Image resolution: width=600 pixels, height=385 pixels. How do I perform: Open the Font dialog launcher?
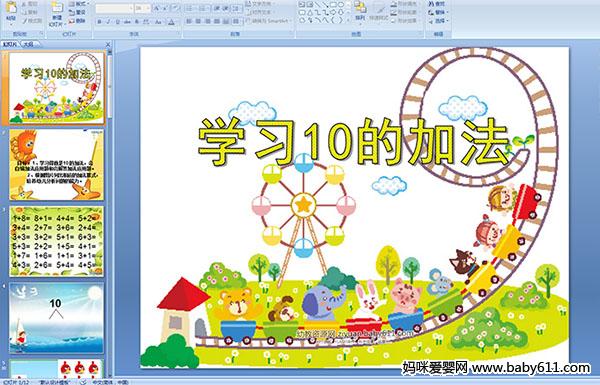pos(178,34)
